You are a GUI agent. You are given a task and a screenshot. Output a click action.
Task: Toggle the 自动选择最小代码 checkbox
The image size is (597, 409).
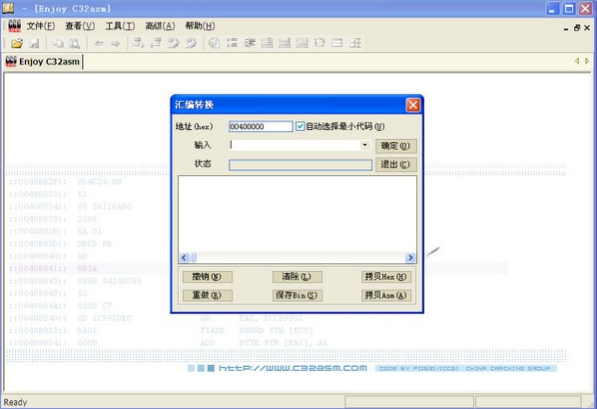(300, 126)
